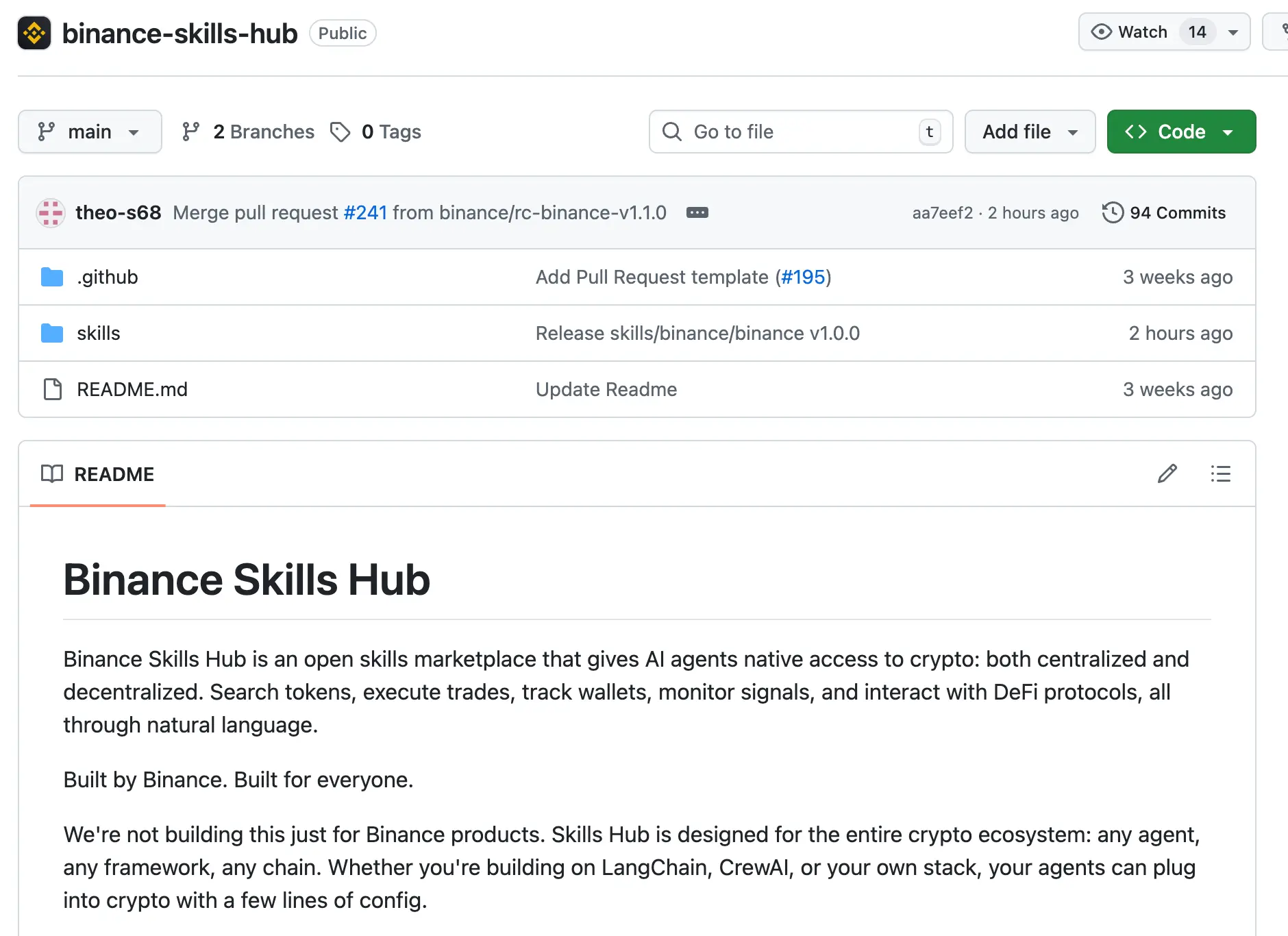Open the green Code dropdown button

[1180, 132]
